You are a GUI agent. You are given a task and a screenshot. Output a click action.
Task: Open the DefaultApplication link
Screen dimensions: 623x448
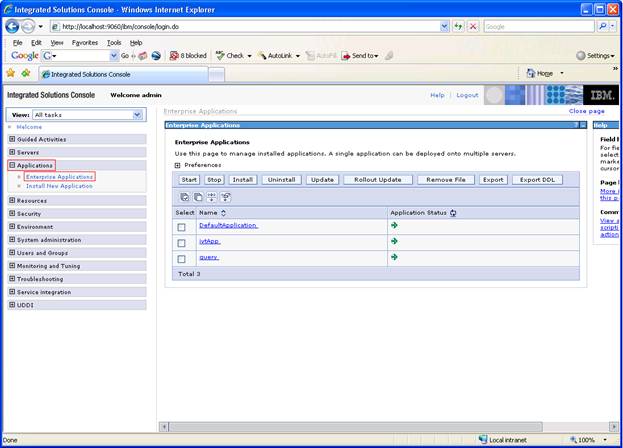tap(228, 225)
